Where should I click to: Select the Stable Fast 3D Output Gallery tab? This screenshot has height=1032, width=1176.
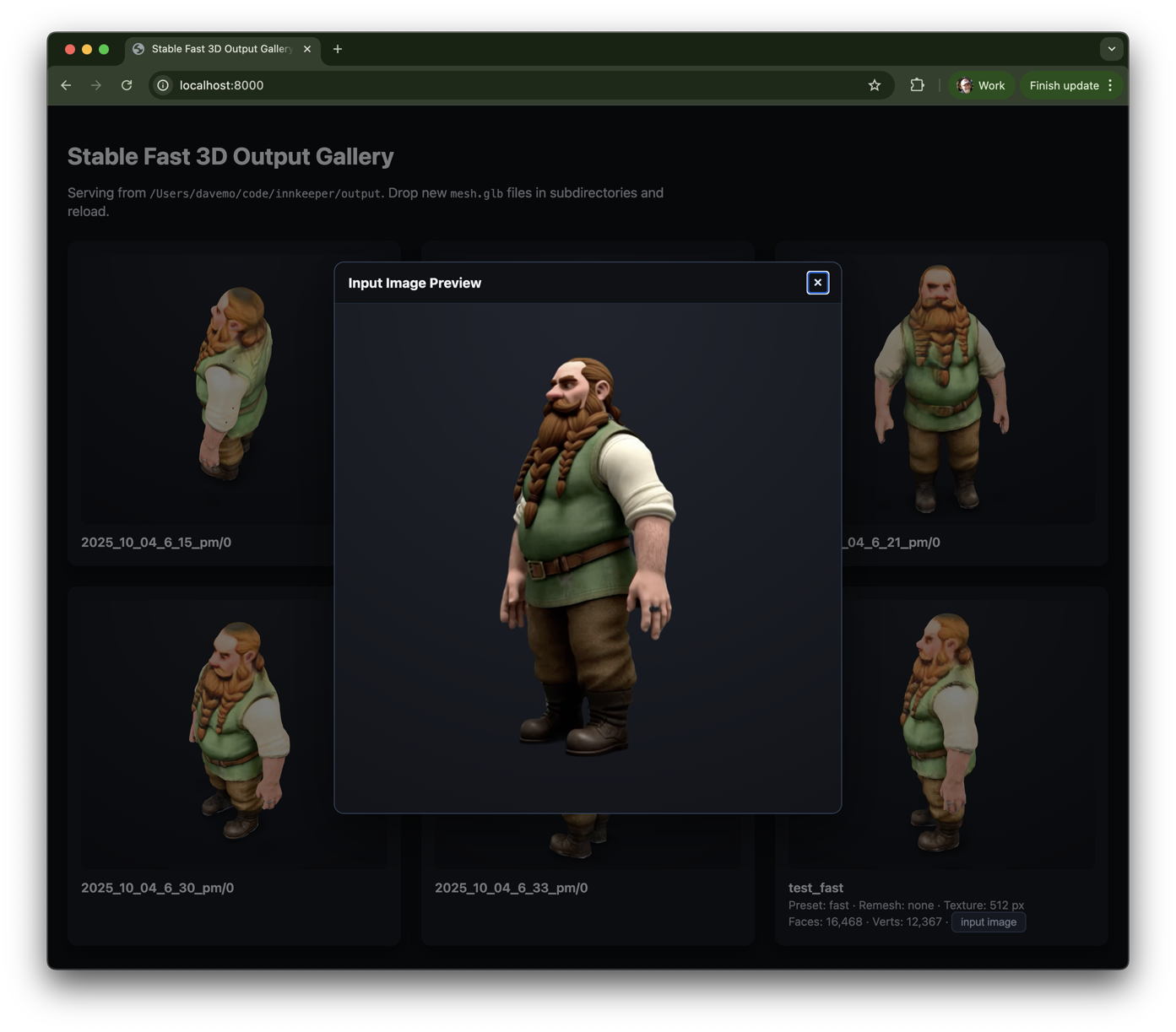(x=221, y=49)
